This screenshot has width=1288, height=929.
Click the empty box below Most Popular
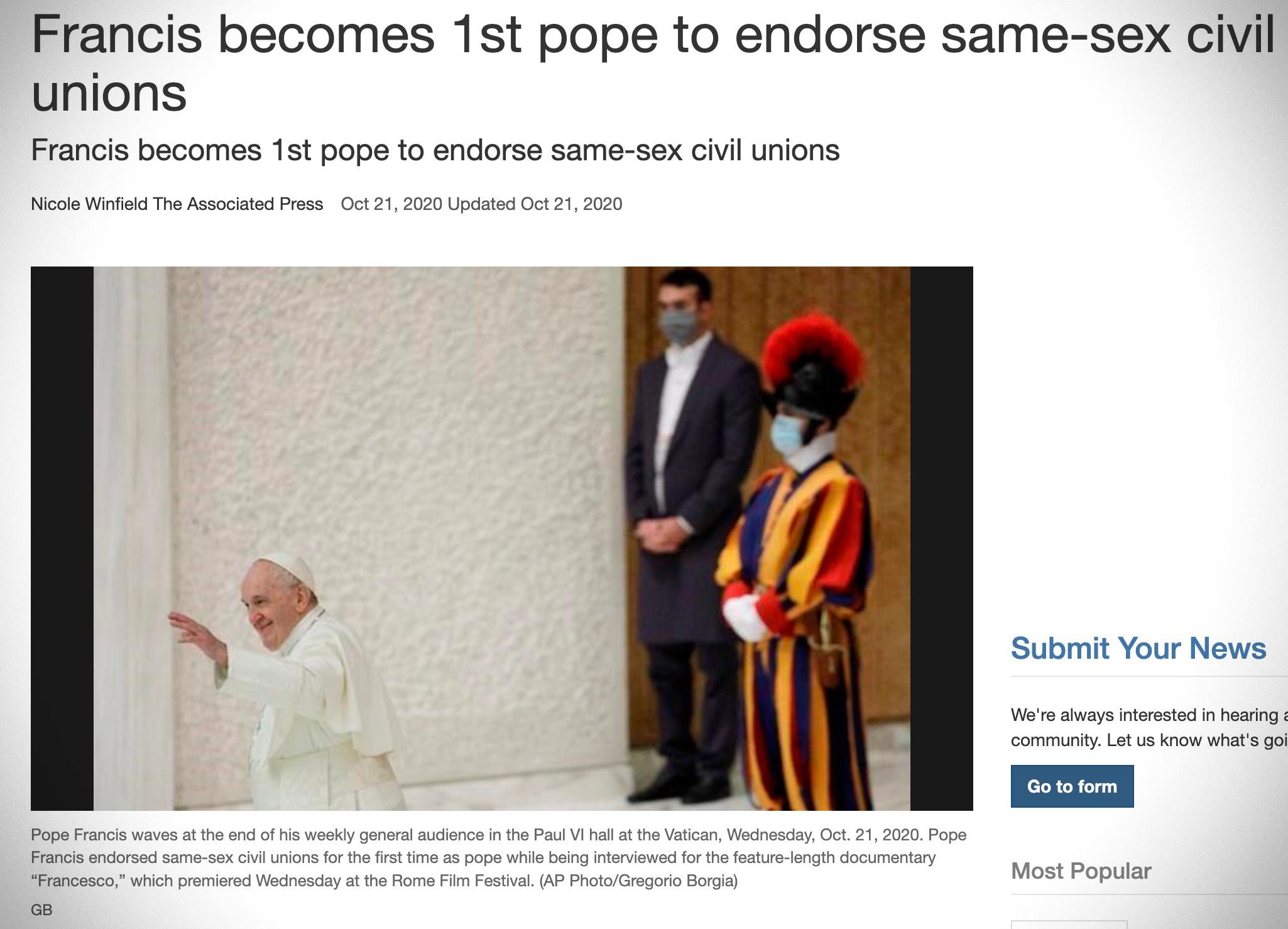click(1069, 925)
